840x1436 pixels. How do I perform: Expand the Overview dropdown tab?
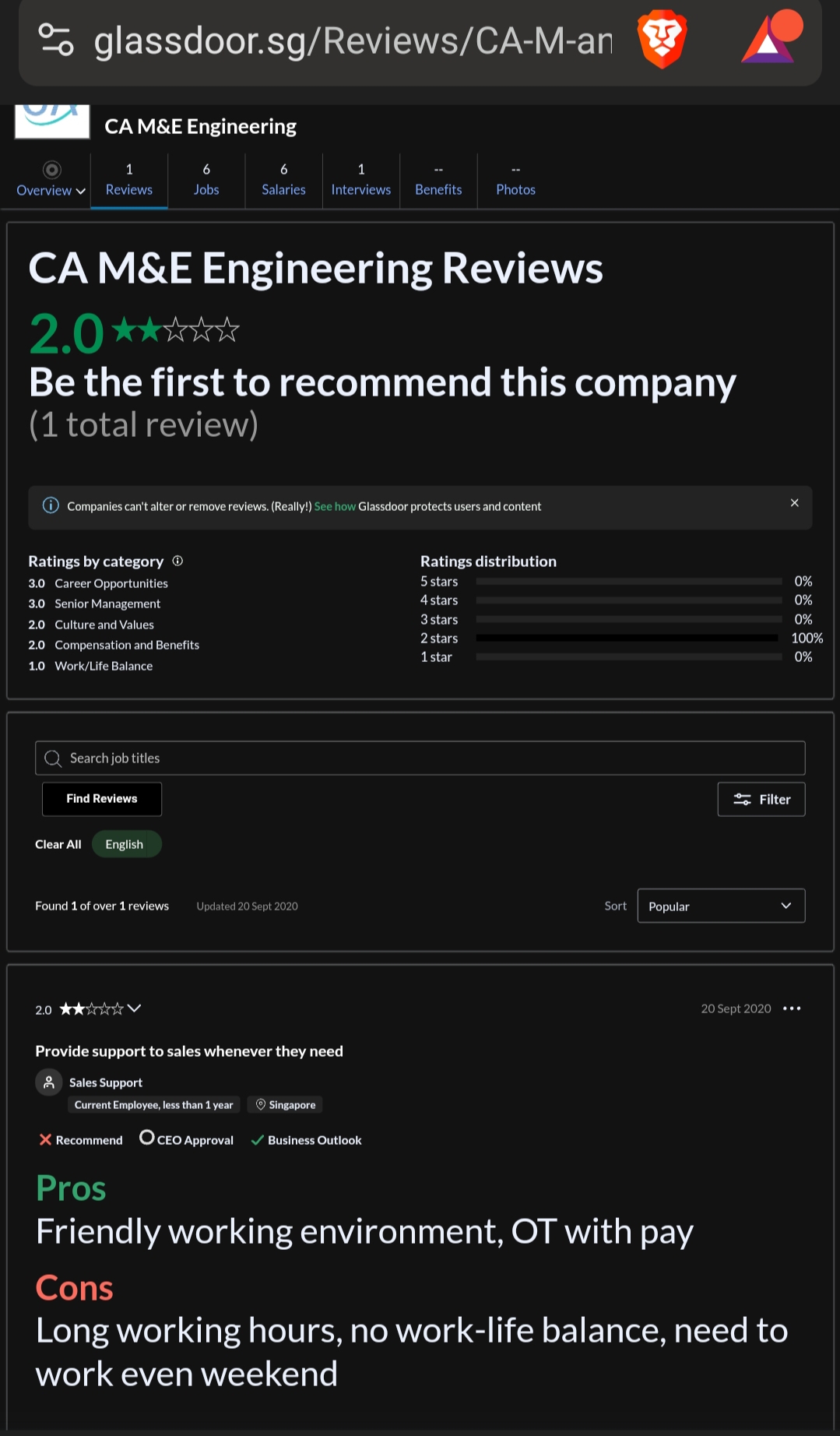tap(51, 180)
